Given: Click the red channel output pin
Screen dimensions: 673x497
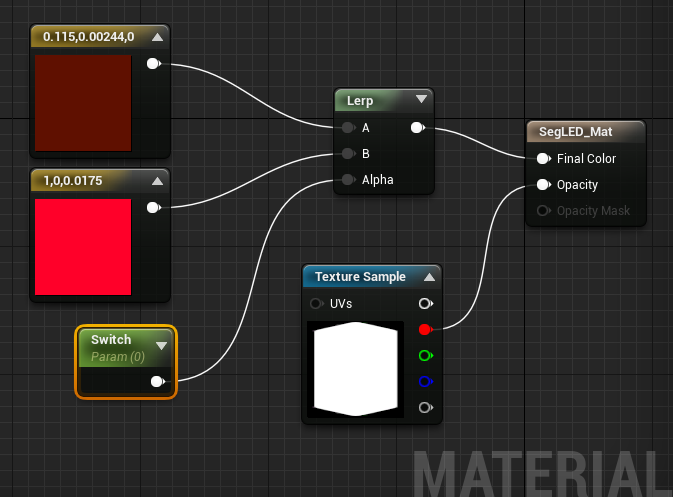Looking at the screenshot, I should 425,330.
